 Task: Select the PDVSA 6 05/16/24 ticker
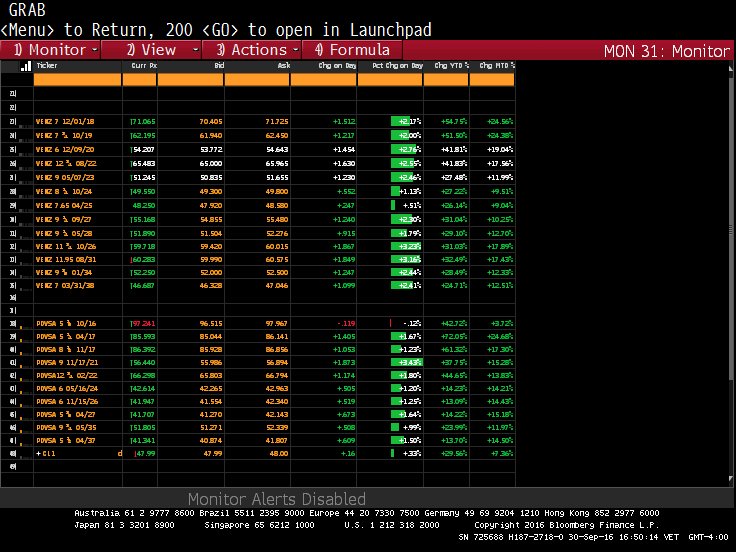(67, 389)
